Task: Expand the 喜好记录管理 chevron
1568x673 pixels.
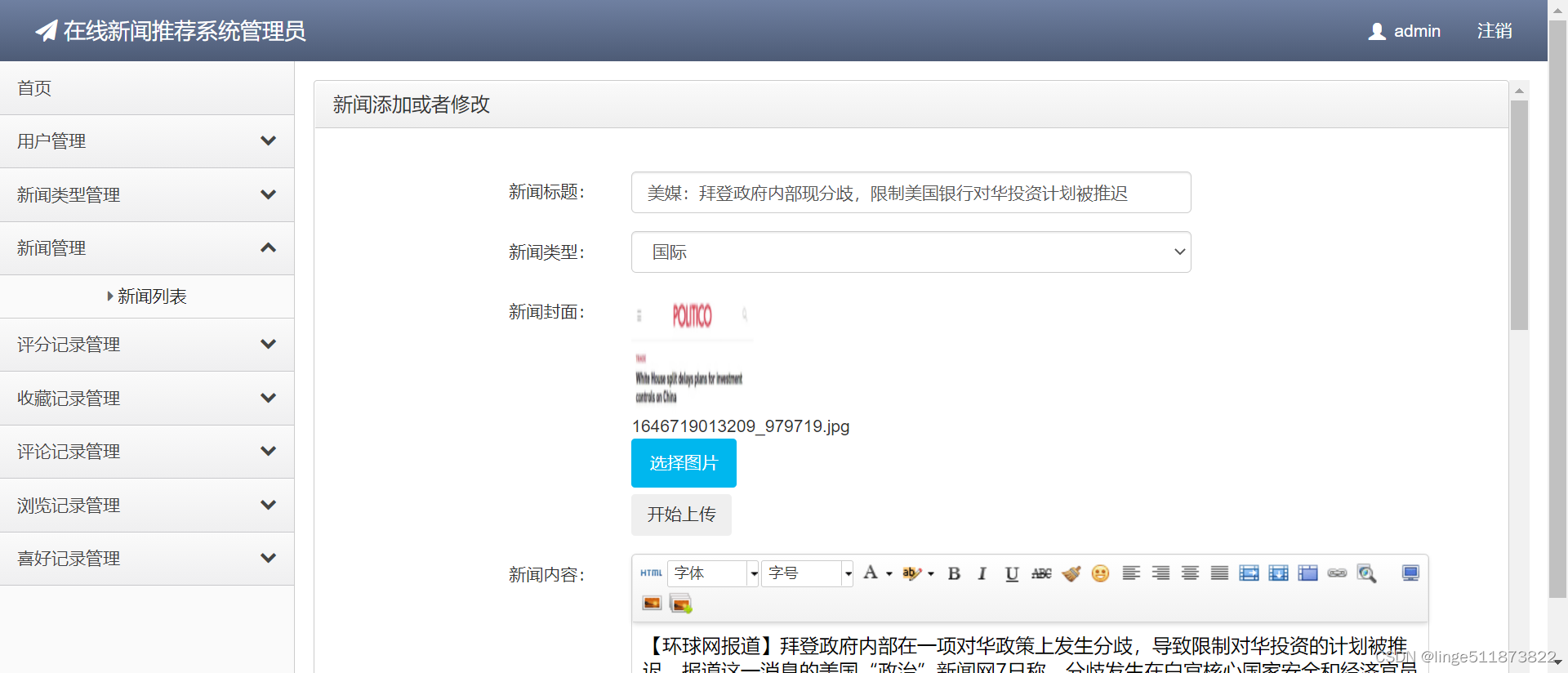Action: coord(268,558)
